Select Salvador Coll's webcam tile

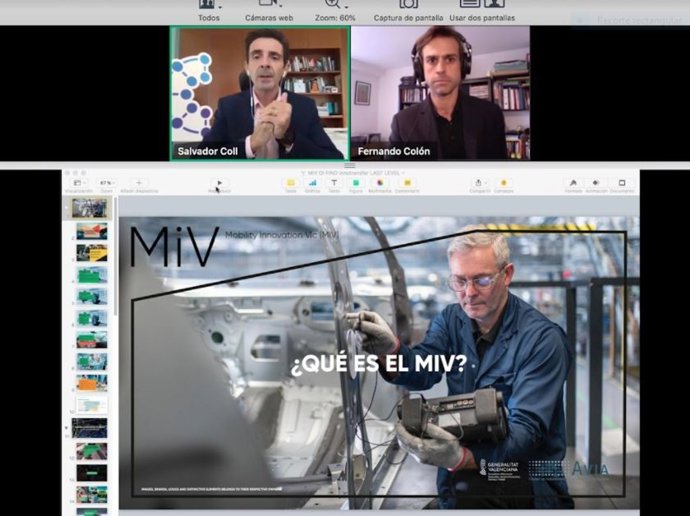pyautogui.click(x=260, y=93)
